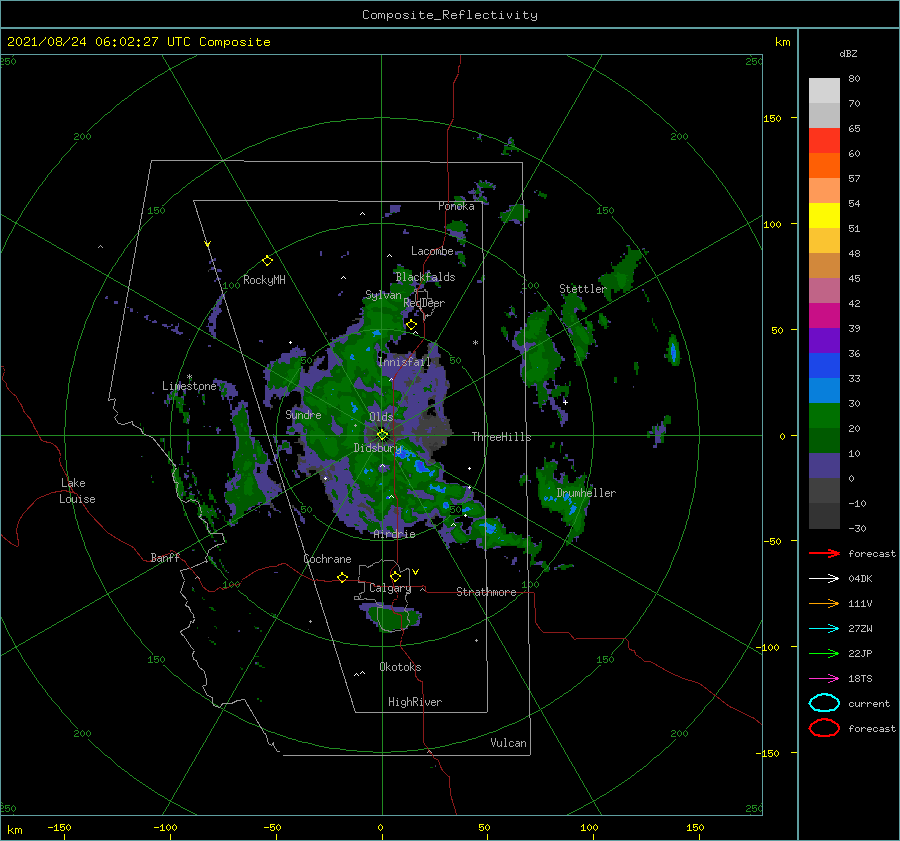The width and height of the screenshot is (900, 841).
Task: Click the 60 dBZ orange legend swatch
Action: 824,165
